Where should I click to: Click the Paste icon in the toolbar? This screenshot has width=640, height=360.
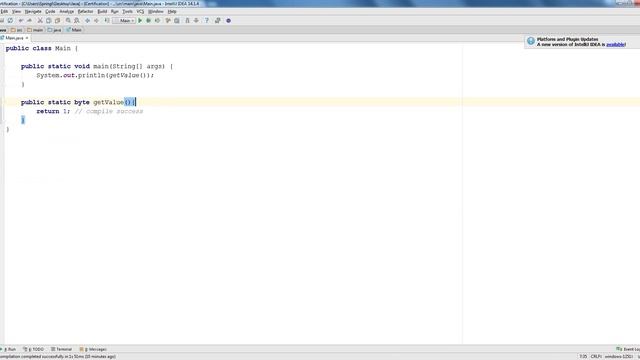(x=58, y=20)
